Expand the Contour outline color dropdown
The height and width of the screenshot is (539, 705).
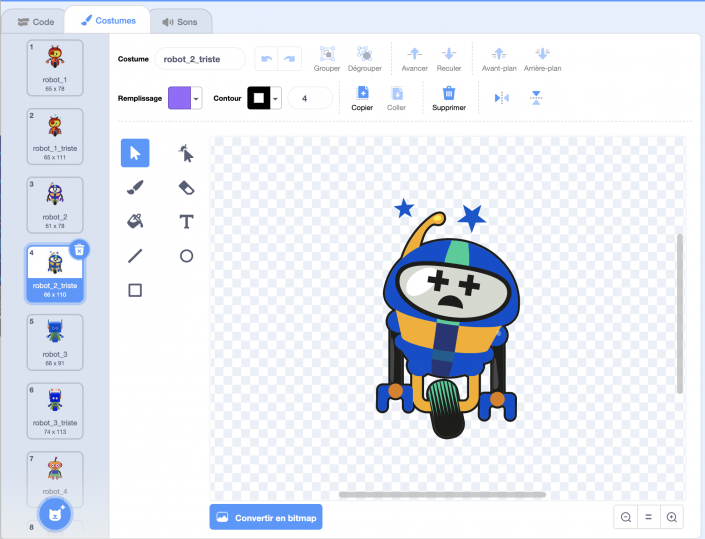point(276,98)
